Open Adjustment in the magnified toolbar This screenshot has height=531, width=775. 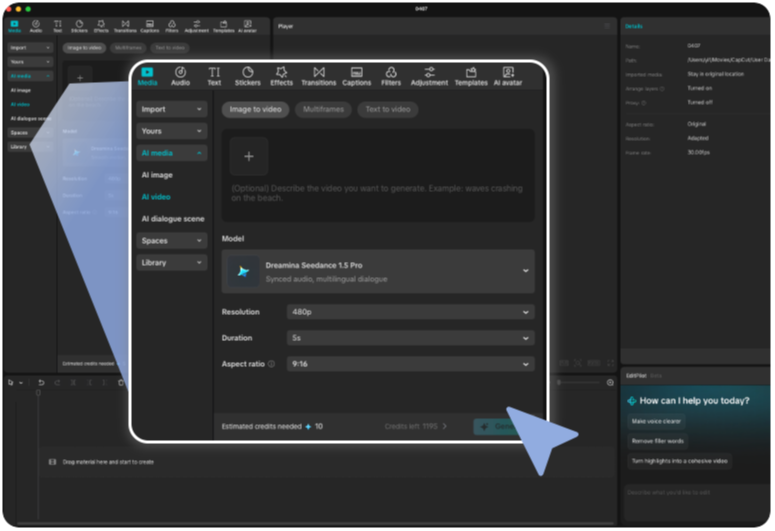pyautogui.click(x=429, y=77)
